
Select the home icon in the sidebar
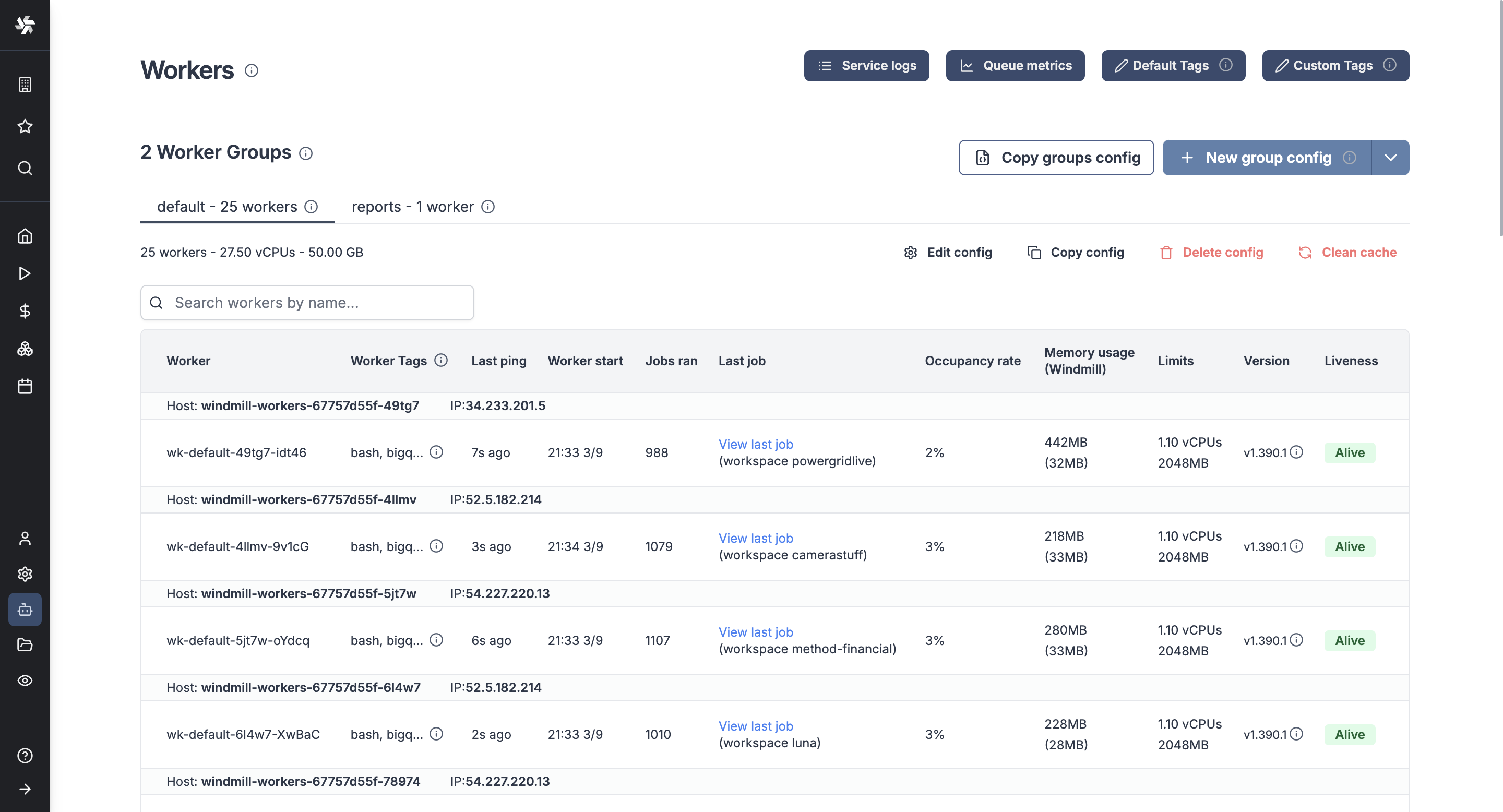pyautogui.click(x=25, y=236)
